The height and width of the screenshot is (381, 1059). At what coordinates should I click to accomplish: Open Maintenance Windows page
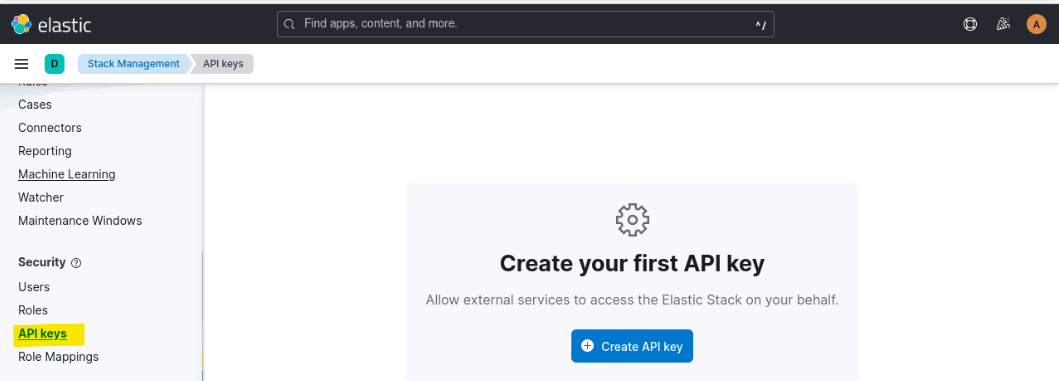click(80, 221)
